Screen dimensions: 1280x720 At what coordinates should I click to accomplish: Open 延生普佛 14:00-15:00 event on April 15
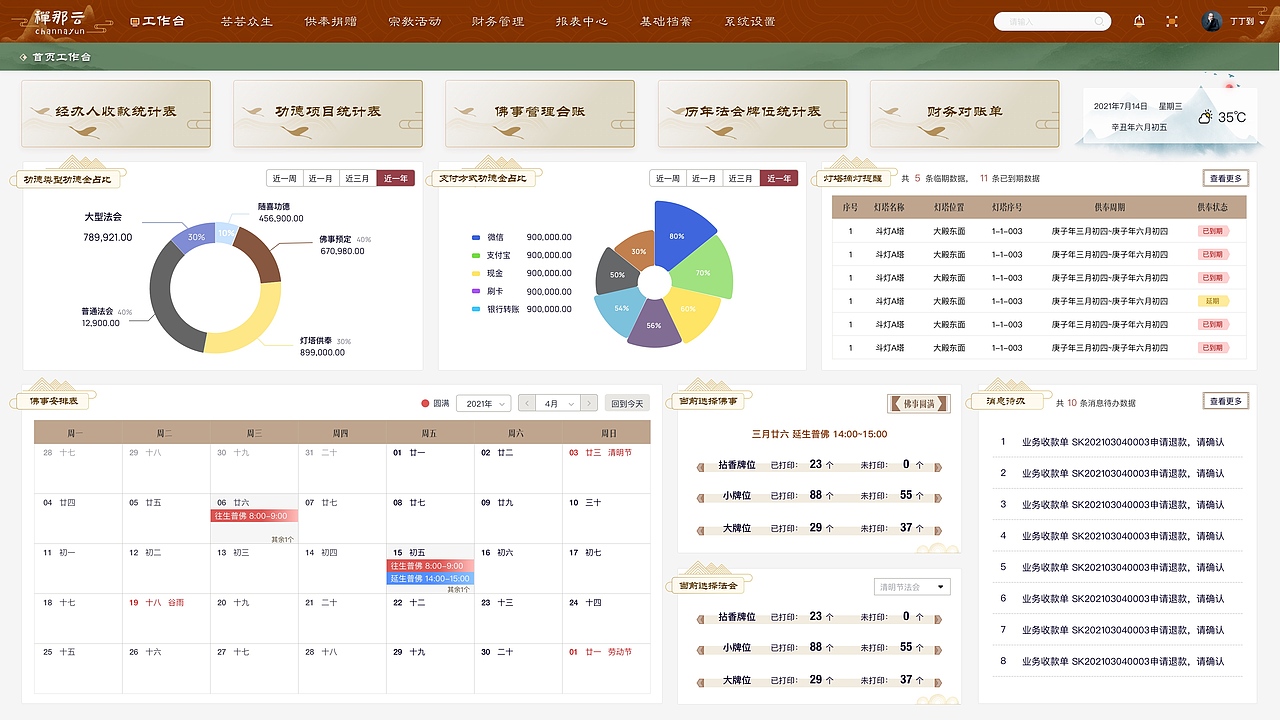pyautogui.click(x=430, y=578)
